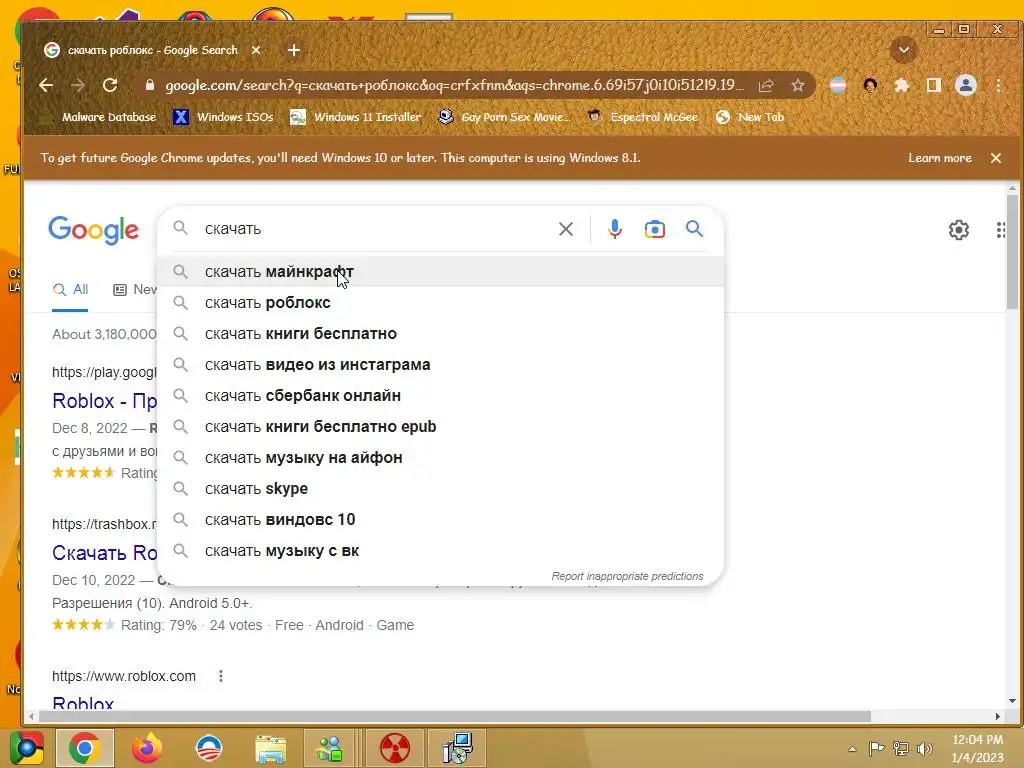Open the Espectral McGee bookmark
This screenshot has height=768, width=1024.
[643, 118]
